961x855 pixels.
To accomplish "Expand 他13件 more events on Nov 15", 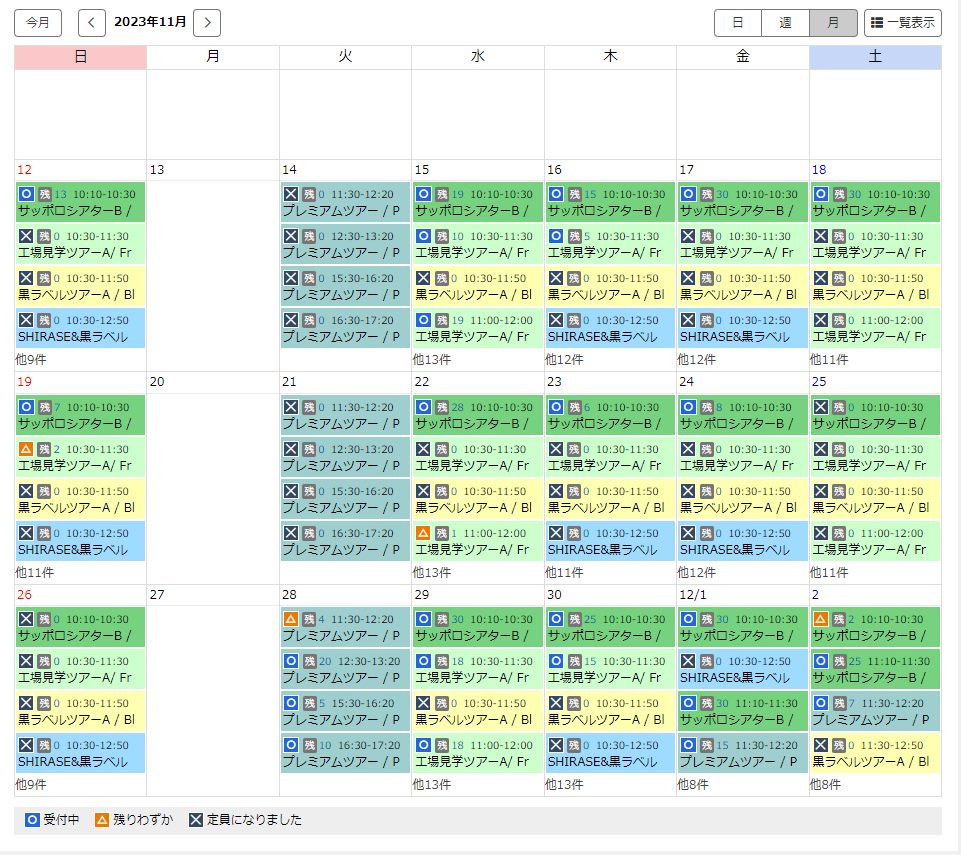I will pos(432,360).
